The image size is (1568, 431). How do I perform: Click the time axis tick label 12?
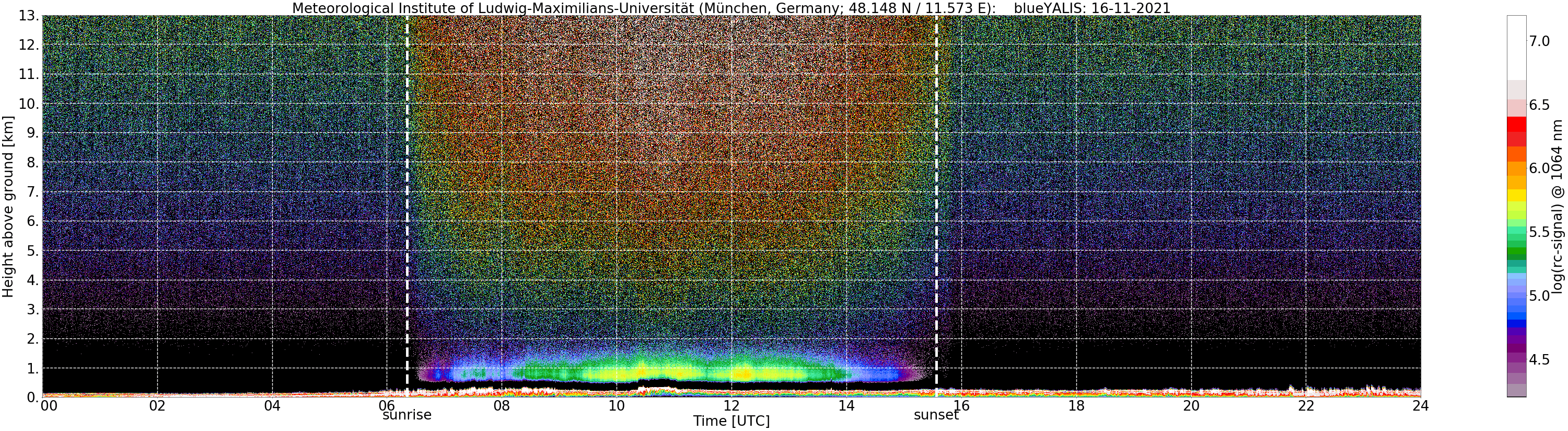pos(731,406)
